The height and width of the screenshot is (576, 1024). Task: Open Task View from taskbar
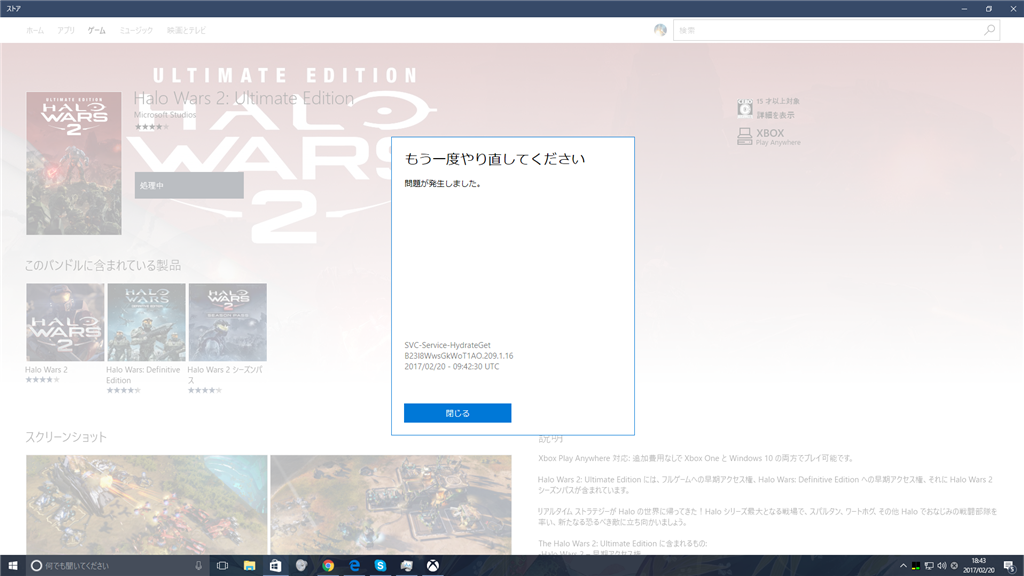pos(223,566)
